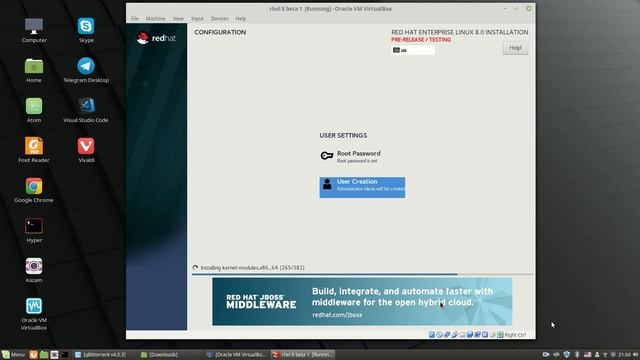Launch Skype from the desktop

tap(86, 26)
